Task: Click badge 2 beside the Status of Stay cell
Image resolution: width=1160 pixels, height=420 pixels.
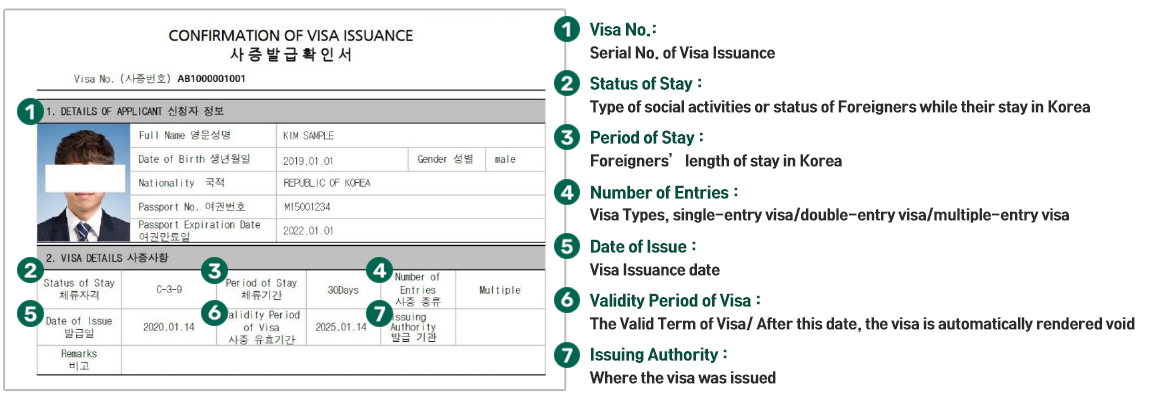Action: [31, 270]
